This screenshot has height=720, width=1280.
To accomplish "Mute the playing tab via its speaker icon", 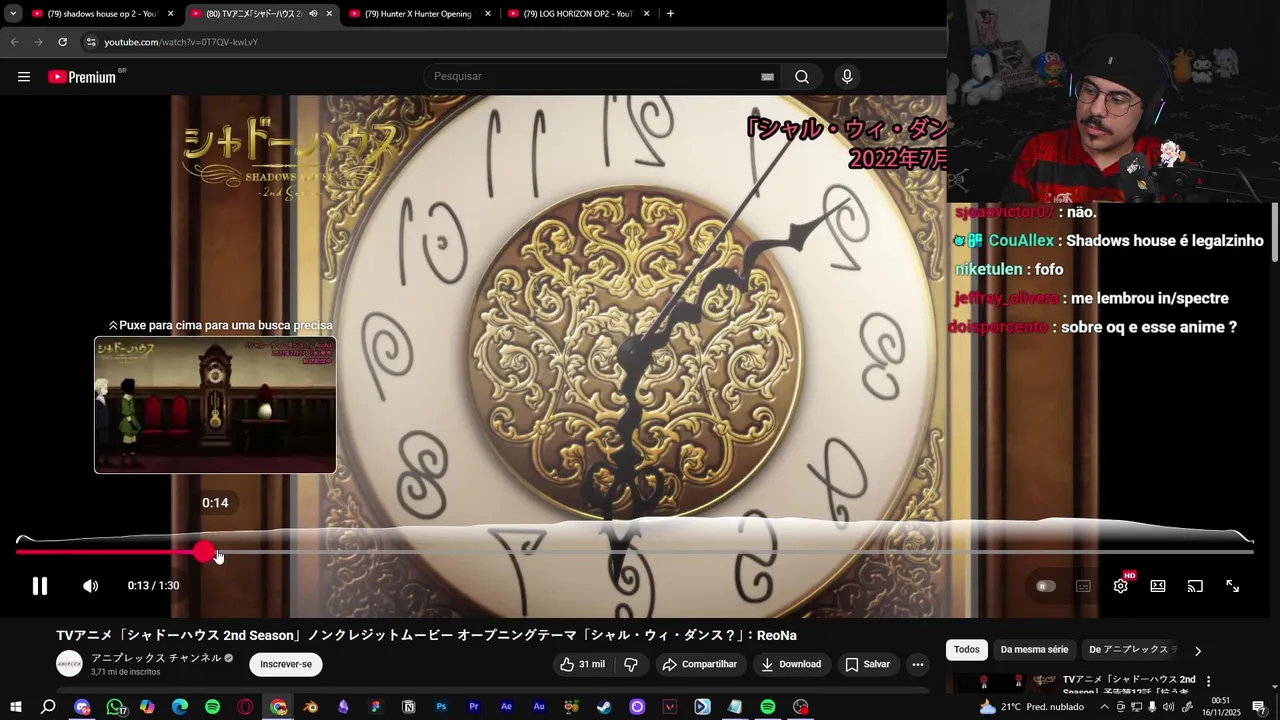I will pos(313,14).
